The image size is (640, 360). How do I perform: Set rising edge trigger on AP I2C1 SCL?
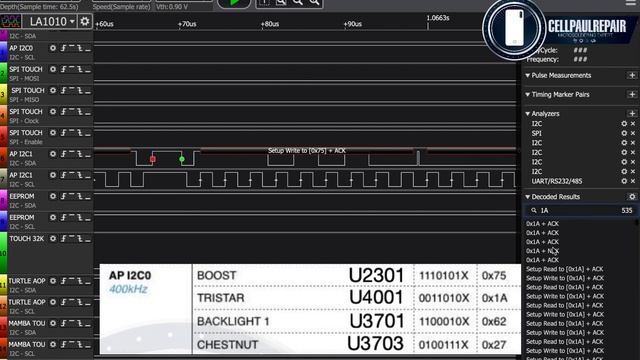click(x=63, y=176)
